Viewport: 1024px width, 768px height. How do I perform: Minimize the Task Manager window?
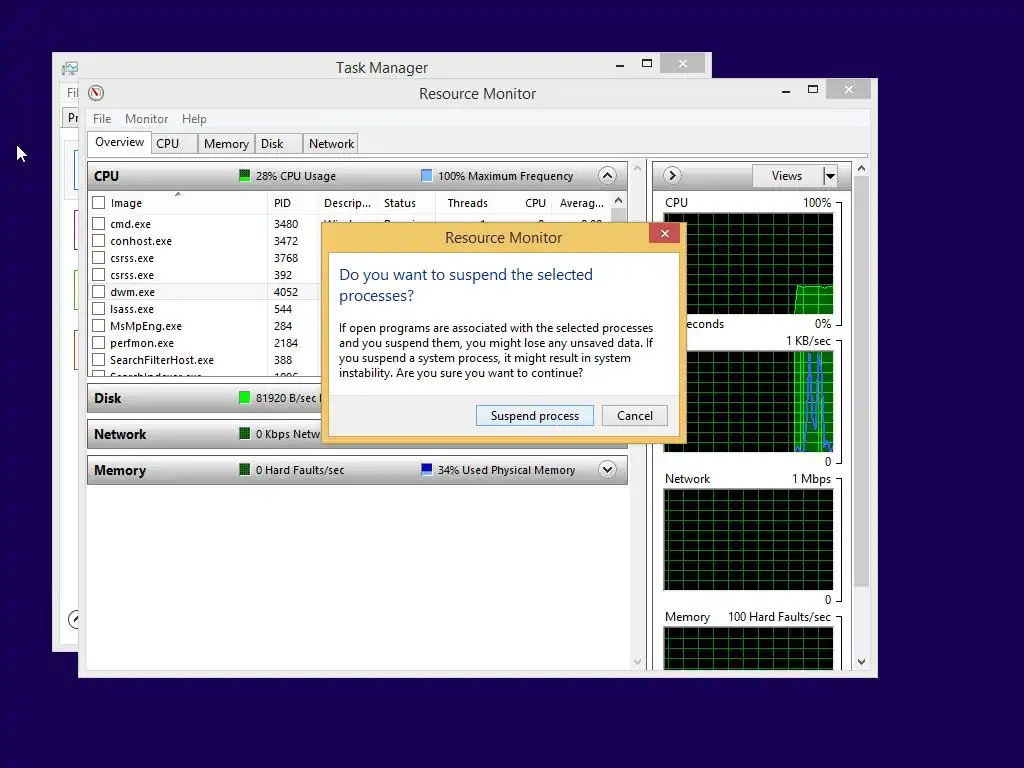coord(620,65)
